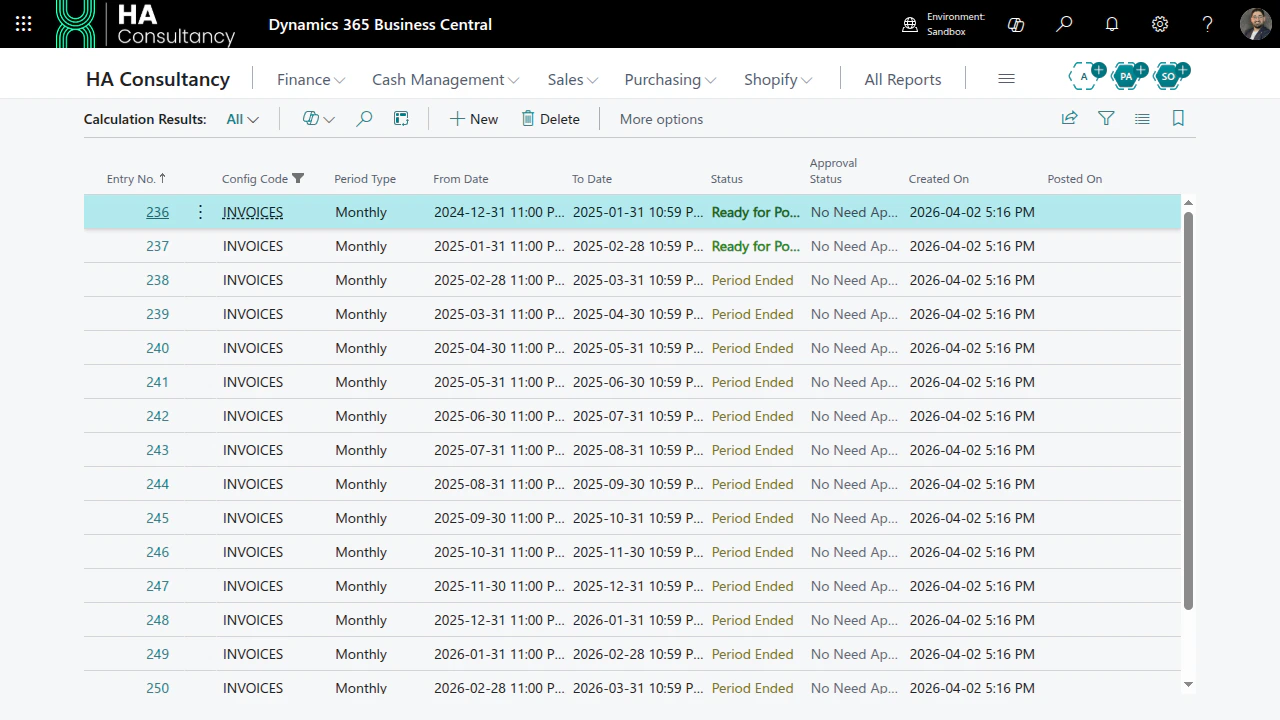Screen dimensions: 1280x720
Task: Sort by the Entry No. column header
Action: 136,179
